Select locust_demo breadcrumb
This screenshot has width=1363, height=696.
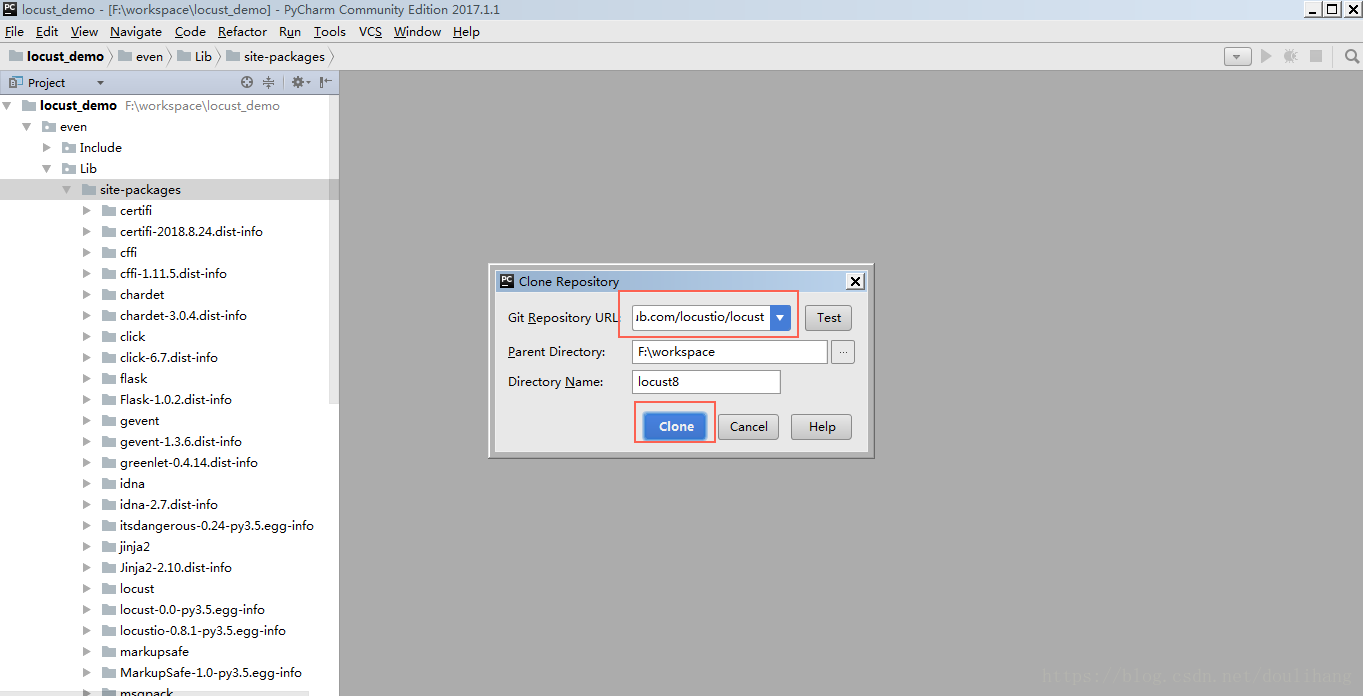(x=57, y=57)
